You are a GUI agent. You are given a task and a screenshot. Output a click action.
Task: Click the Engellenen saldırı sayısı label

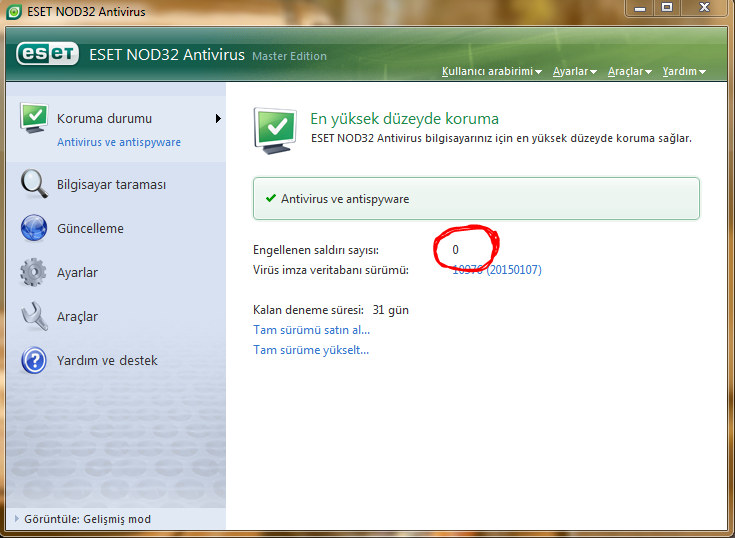pos(316,250)
